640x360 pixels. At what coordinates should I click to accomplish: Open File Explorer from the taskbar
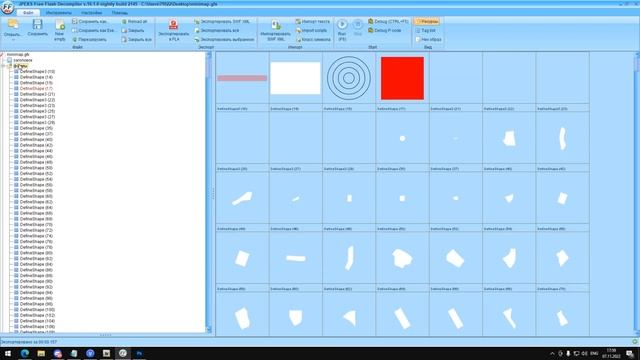pos(41,353)
